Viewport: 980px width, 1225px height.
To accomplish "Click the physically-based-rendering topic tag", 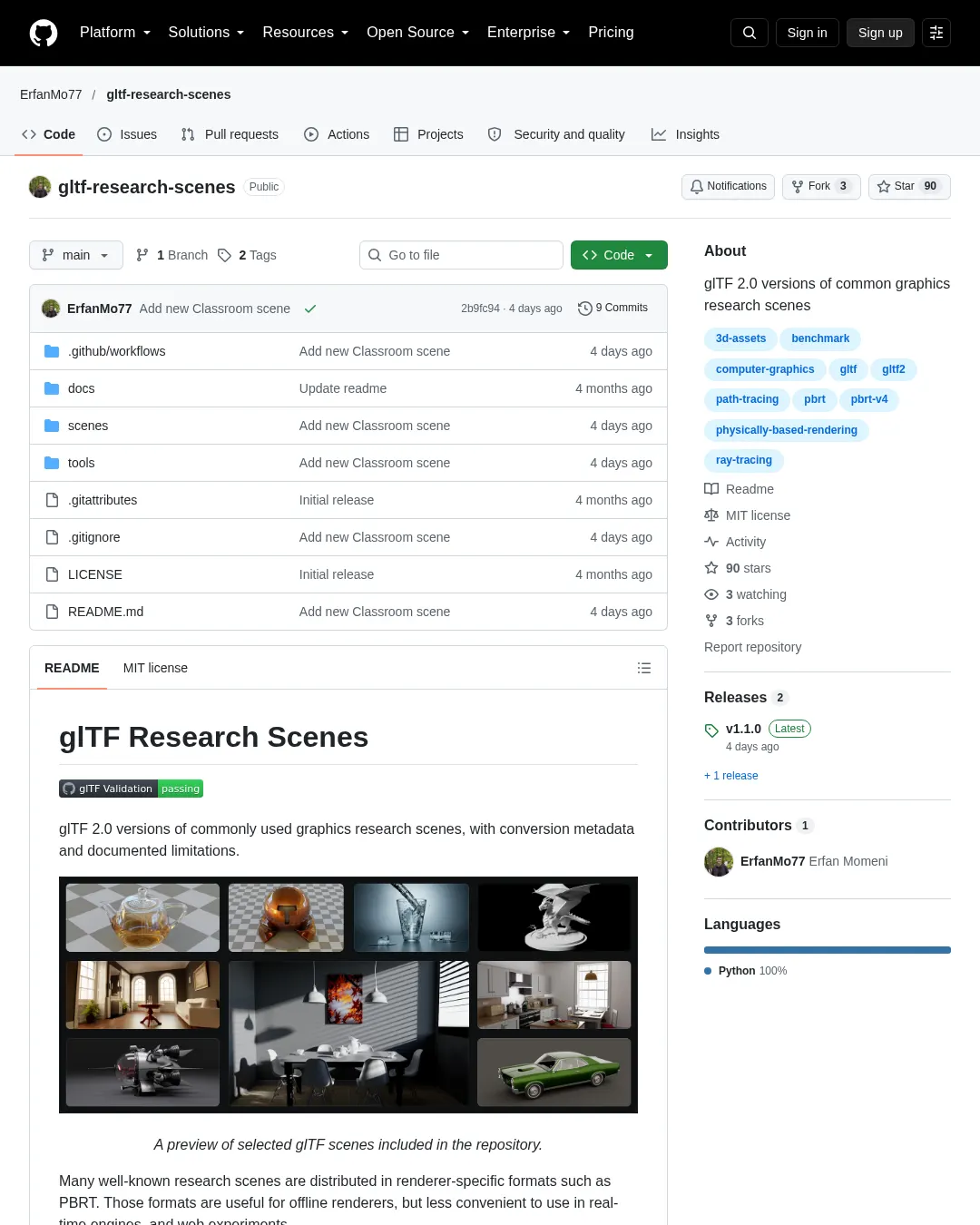I will pyautogui.click(x=787, y=430).
